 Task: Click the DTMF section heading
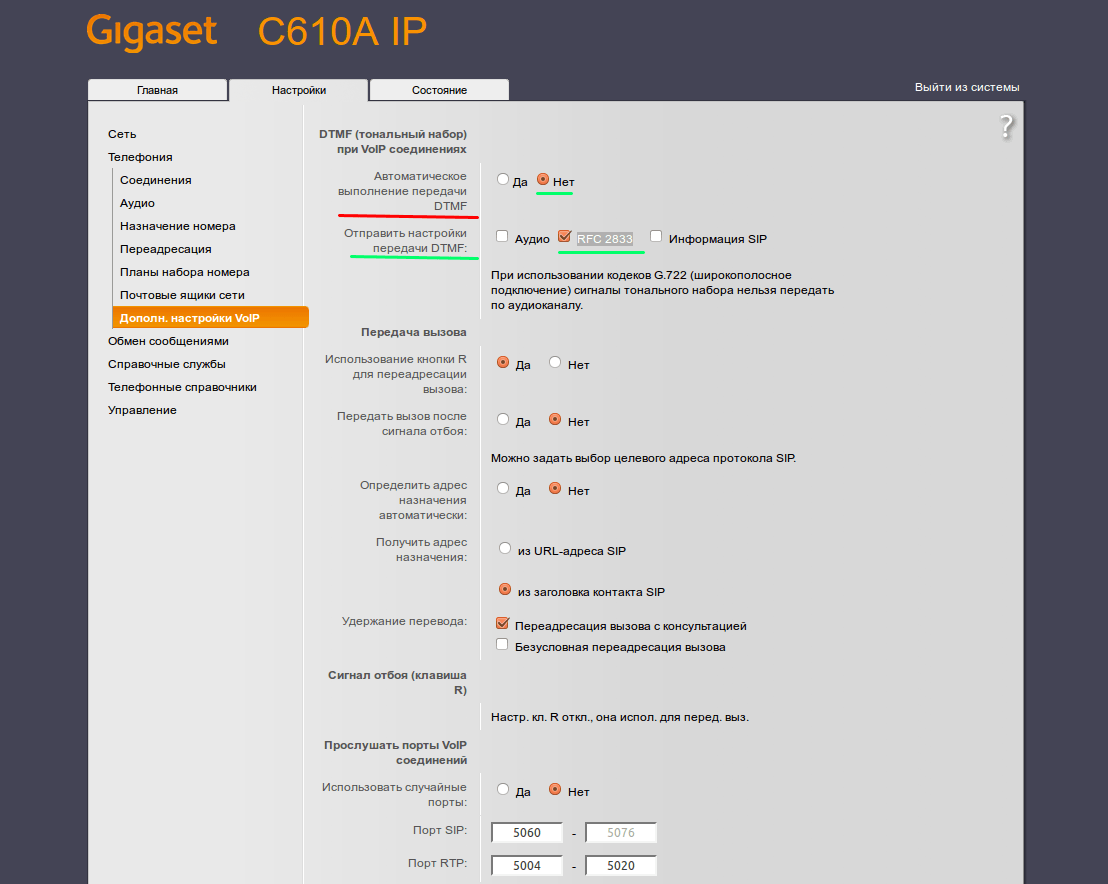coord(393,141)
